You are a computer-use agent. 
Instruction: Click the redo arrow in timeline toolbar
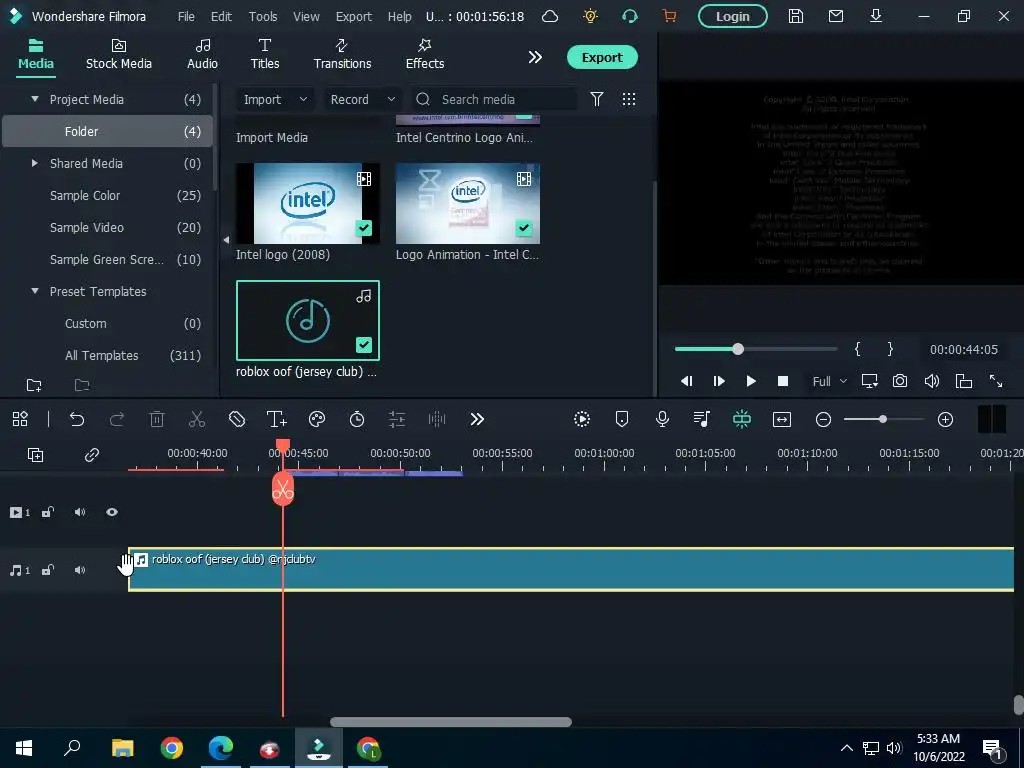pyautogui.click(x=117, y=419)
